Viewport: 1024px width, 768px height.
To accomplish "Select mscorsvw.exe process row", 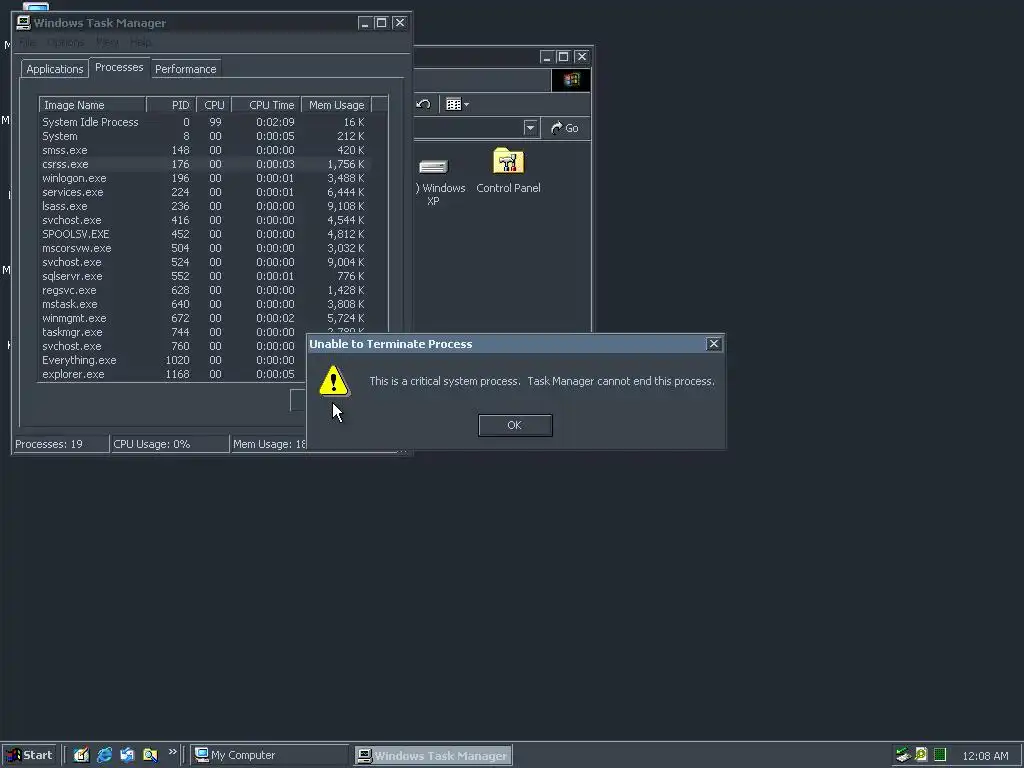I will point(204,248).
